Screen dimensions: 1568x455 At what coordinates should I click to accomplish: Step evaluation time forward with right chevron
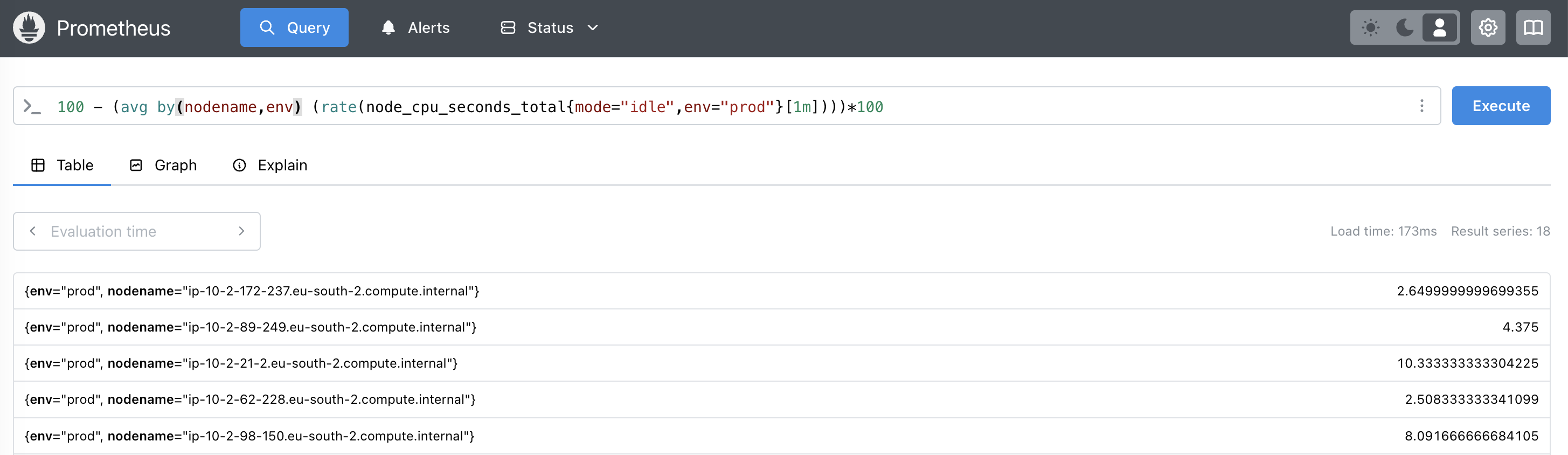tap(241, 231)
